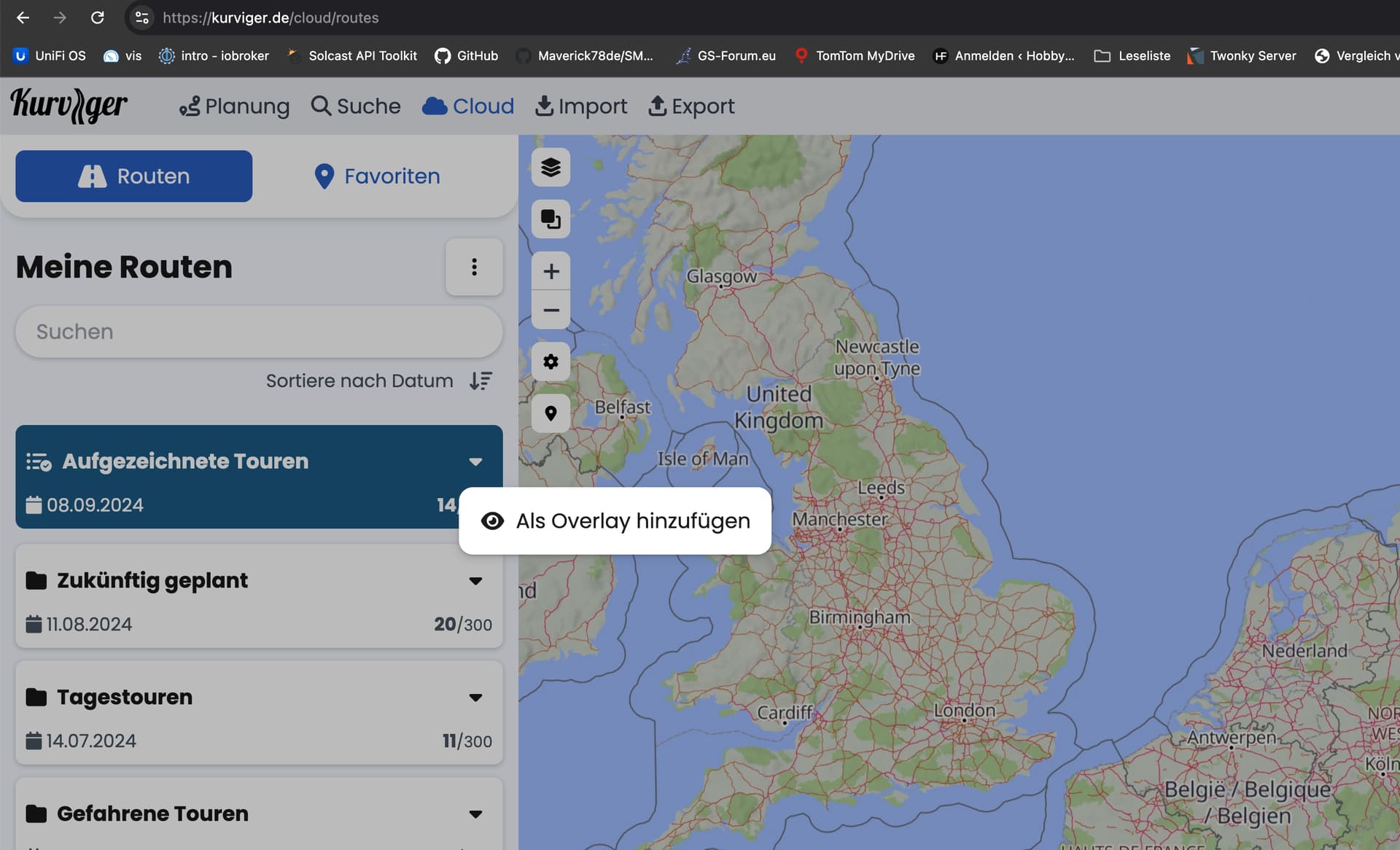Screen dimensions: 1400x850
Task: Open Anmelden ‹ Hobby... bookmark
Action: pos(1004,55)
